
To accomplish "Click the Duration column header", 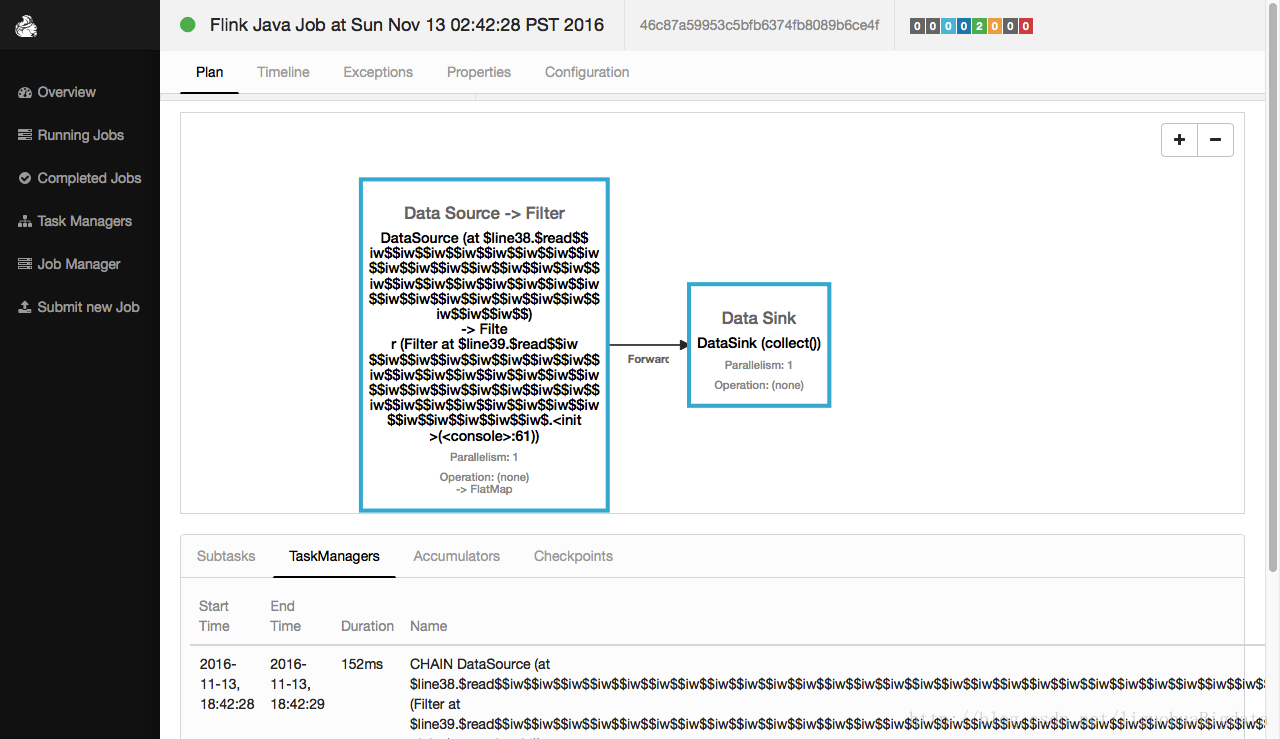I will click(x=367, y=626).
